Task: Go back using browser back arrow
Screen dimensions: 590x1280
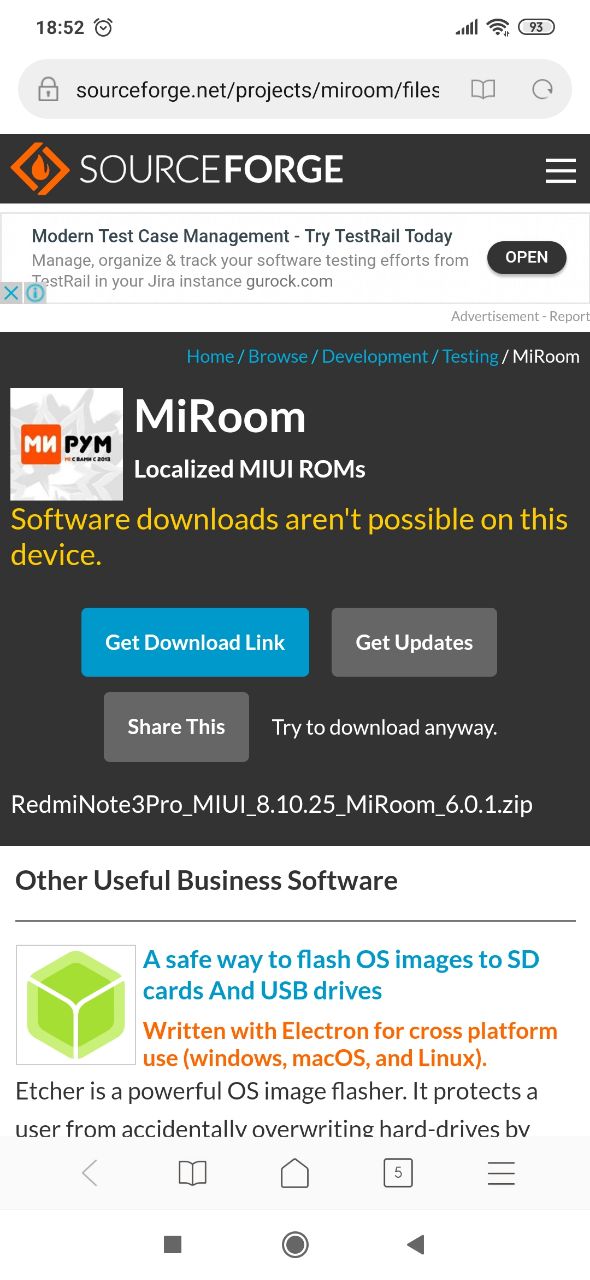Action: [90, 1173]
